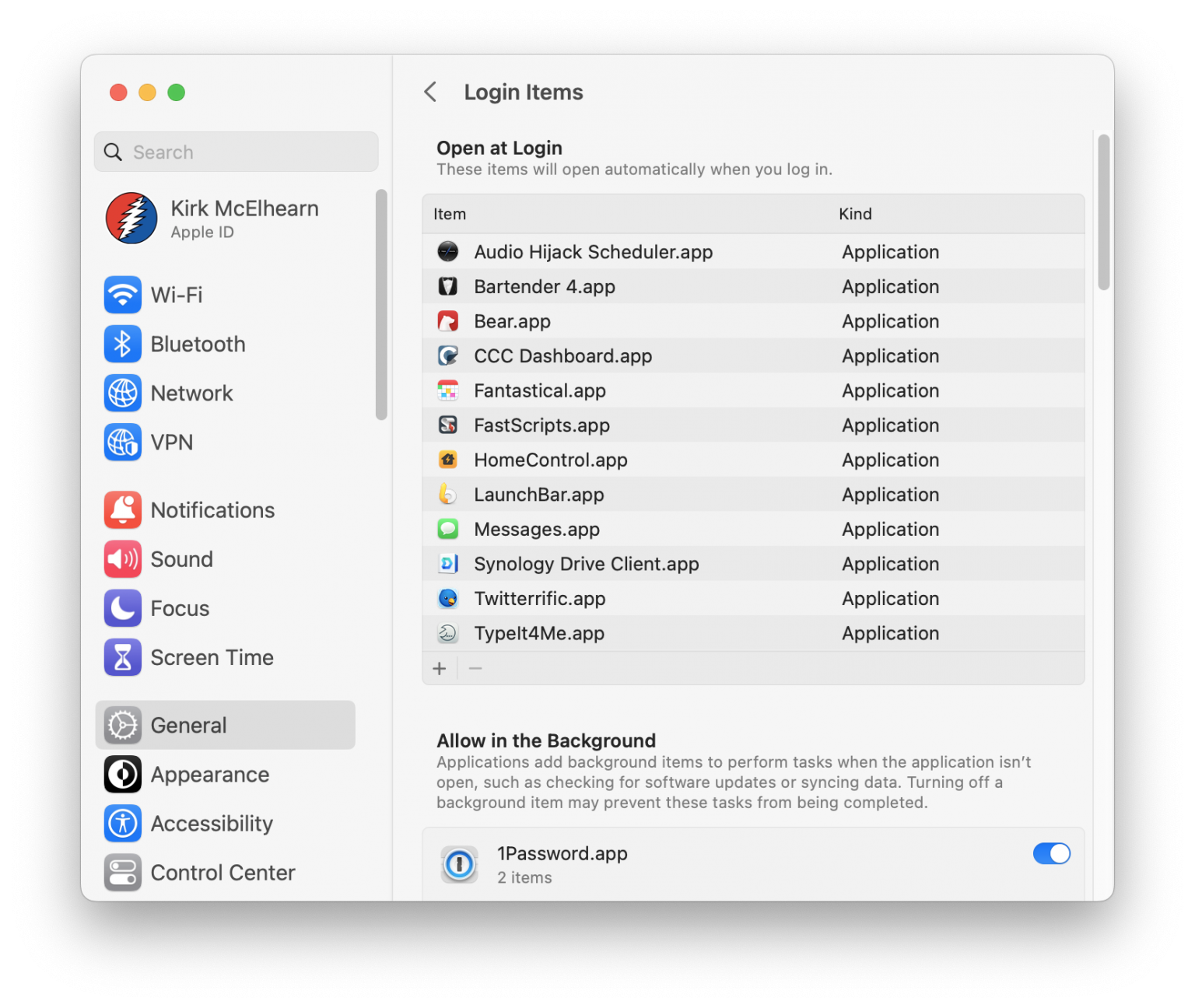Click the Synology Drive Client icon
1195x1008 pixels.
click(x=448, y=563)
